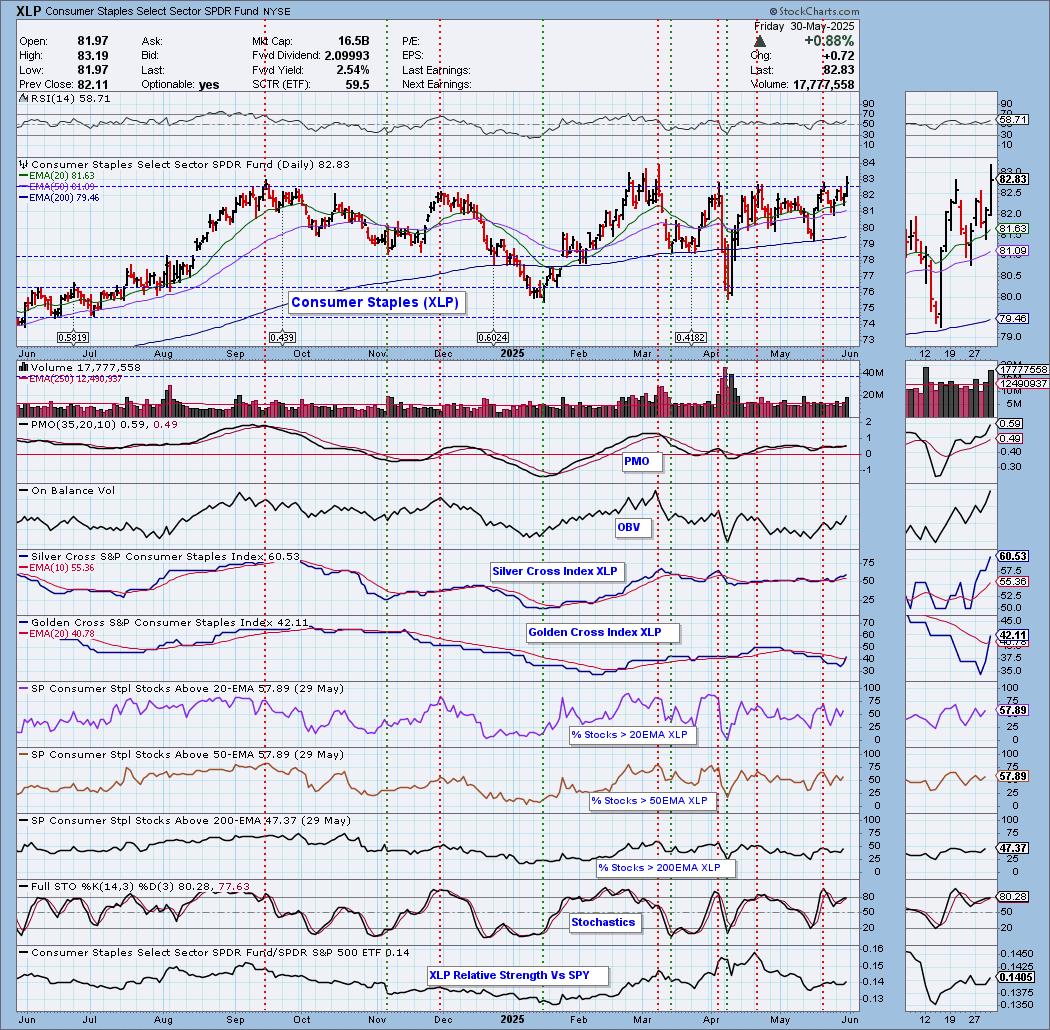Click the 0.59 PMO value tag
This screenshot has height=1030, width=1050.
1010,424
